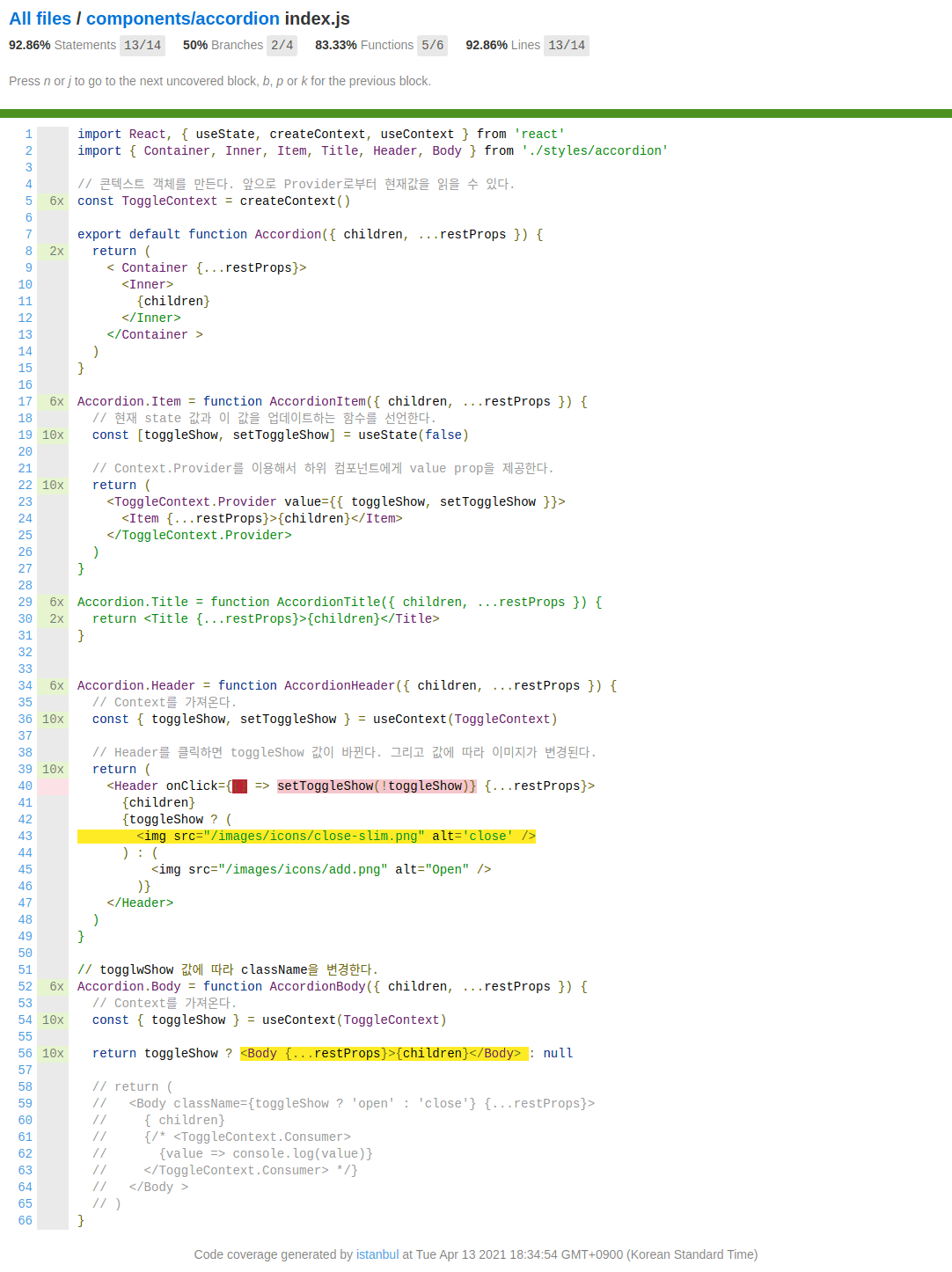Click line number 66
The height and width of the screenshot is (1272, 952).
(x=26, y=1221)
